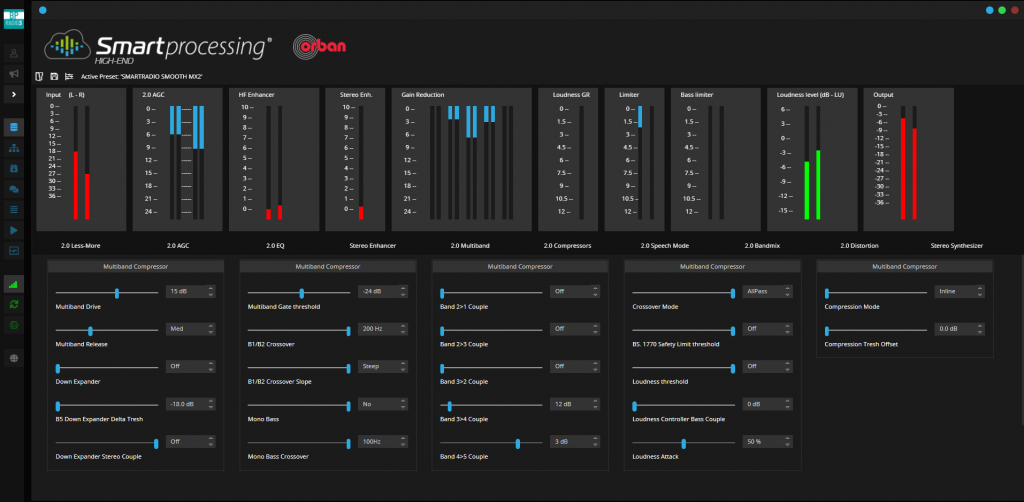Click the green sync arrows icon
Viewport: 1024px width, 502px height.
coord(14,304)
